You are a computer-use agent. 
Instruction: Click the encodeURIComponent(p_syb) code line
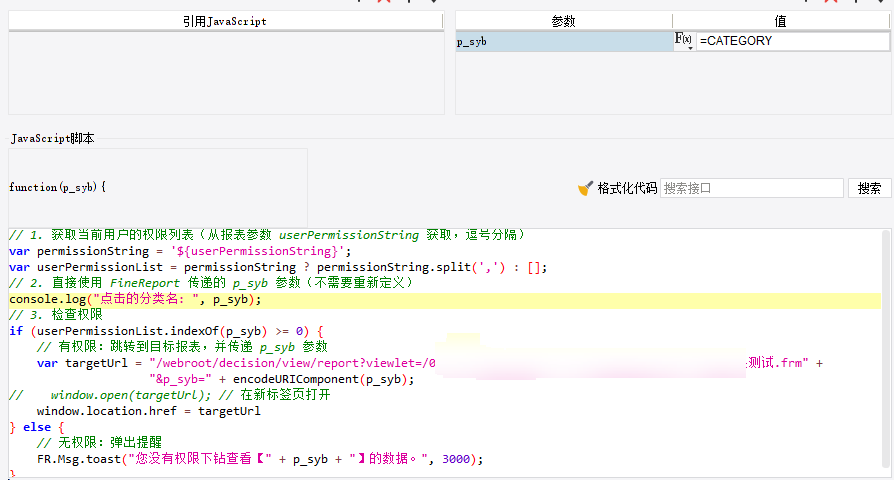282,379
